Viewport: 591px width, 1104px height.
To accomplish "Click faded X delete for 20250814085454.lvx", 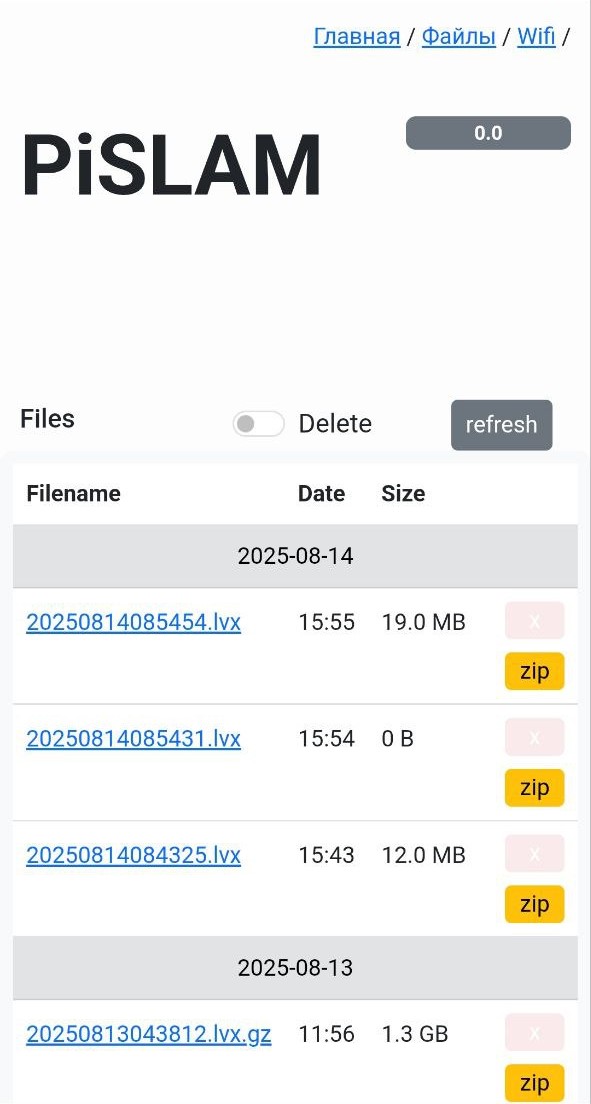I will 535,620.
